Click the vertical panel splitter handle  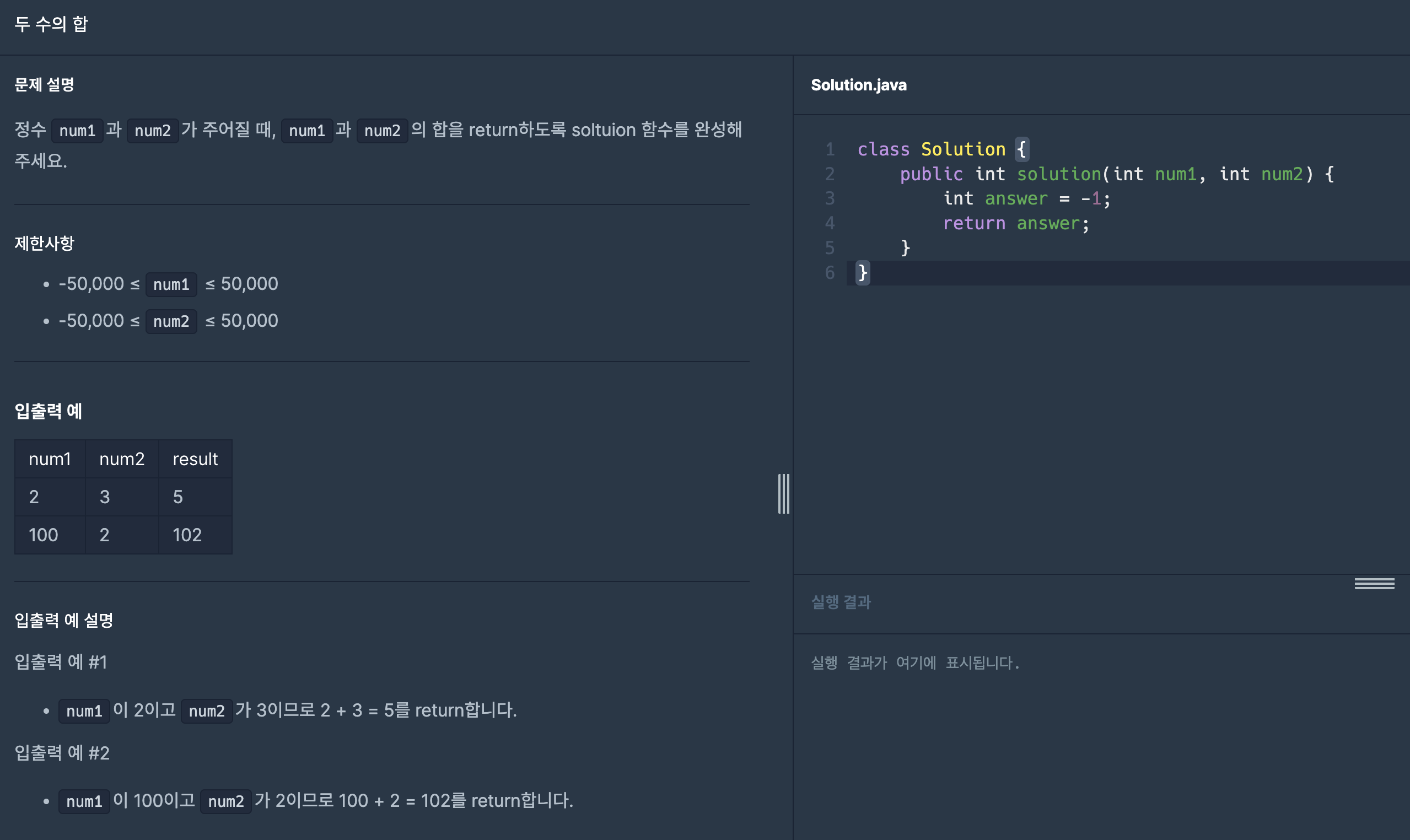[783, 494]
